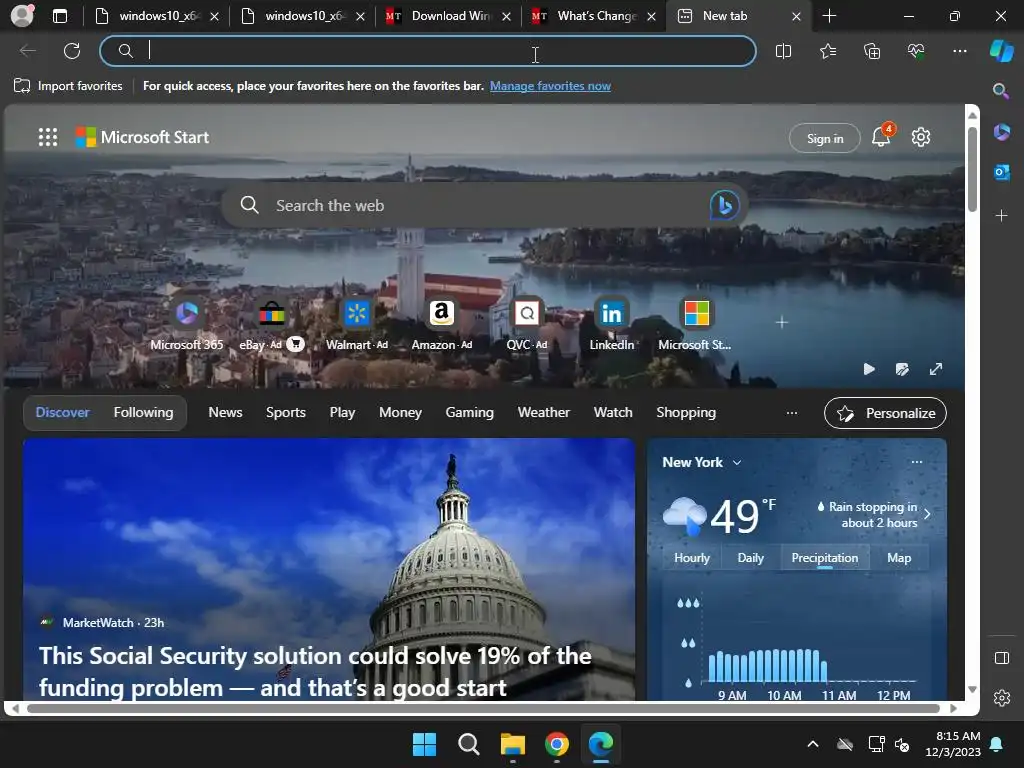This screenshot has width=1024, height=768.
Task: Open the Microsoft St... quick link tile
Action: click(x=696, y=325)
